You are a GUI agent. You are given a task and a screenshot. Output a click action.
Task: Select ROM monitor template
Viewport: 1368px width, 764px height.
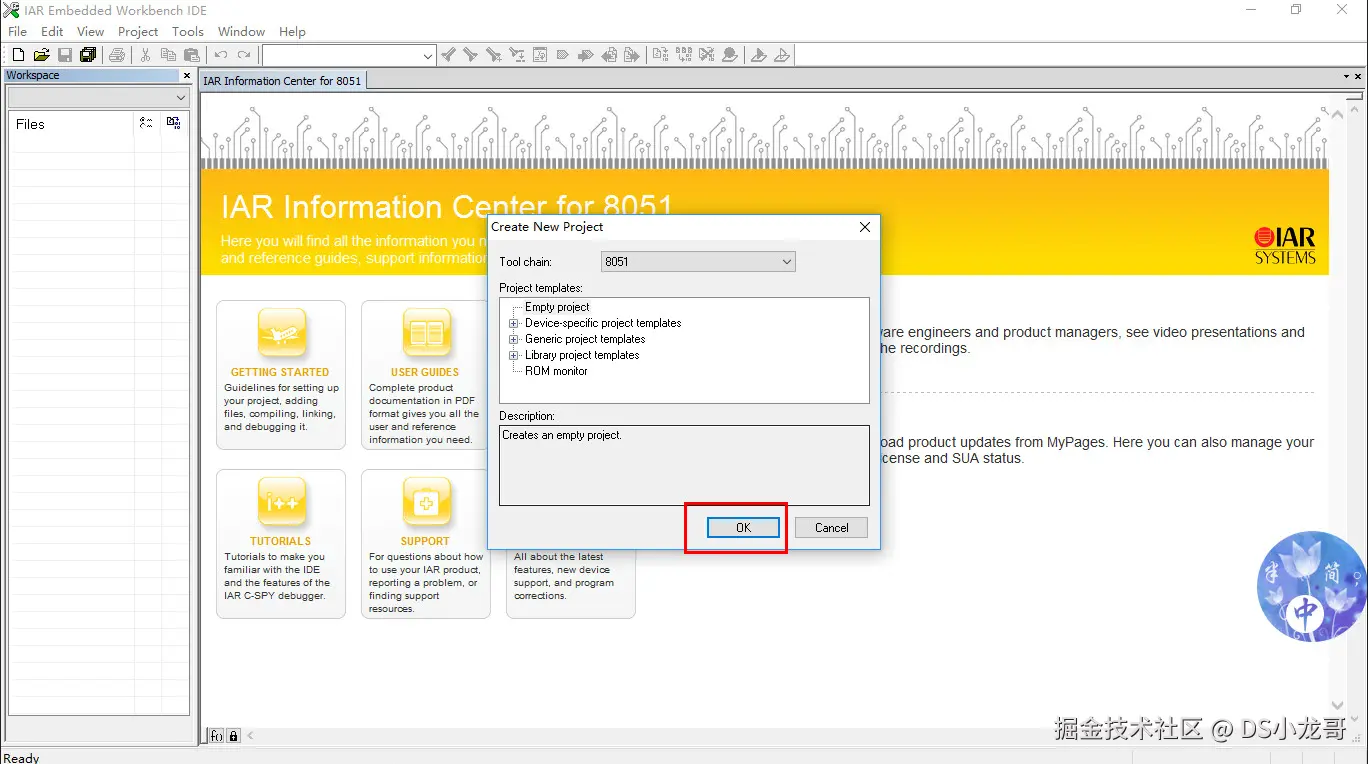click(556, 371)
